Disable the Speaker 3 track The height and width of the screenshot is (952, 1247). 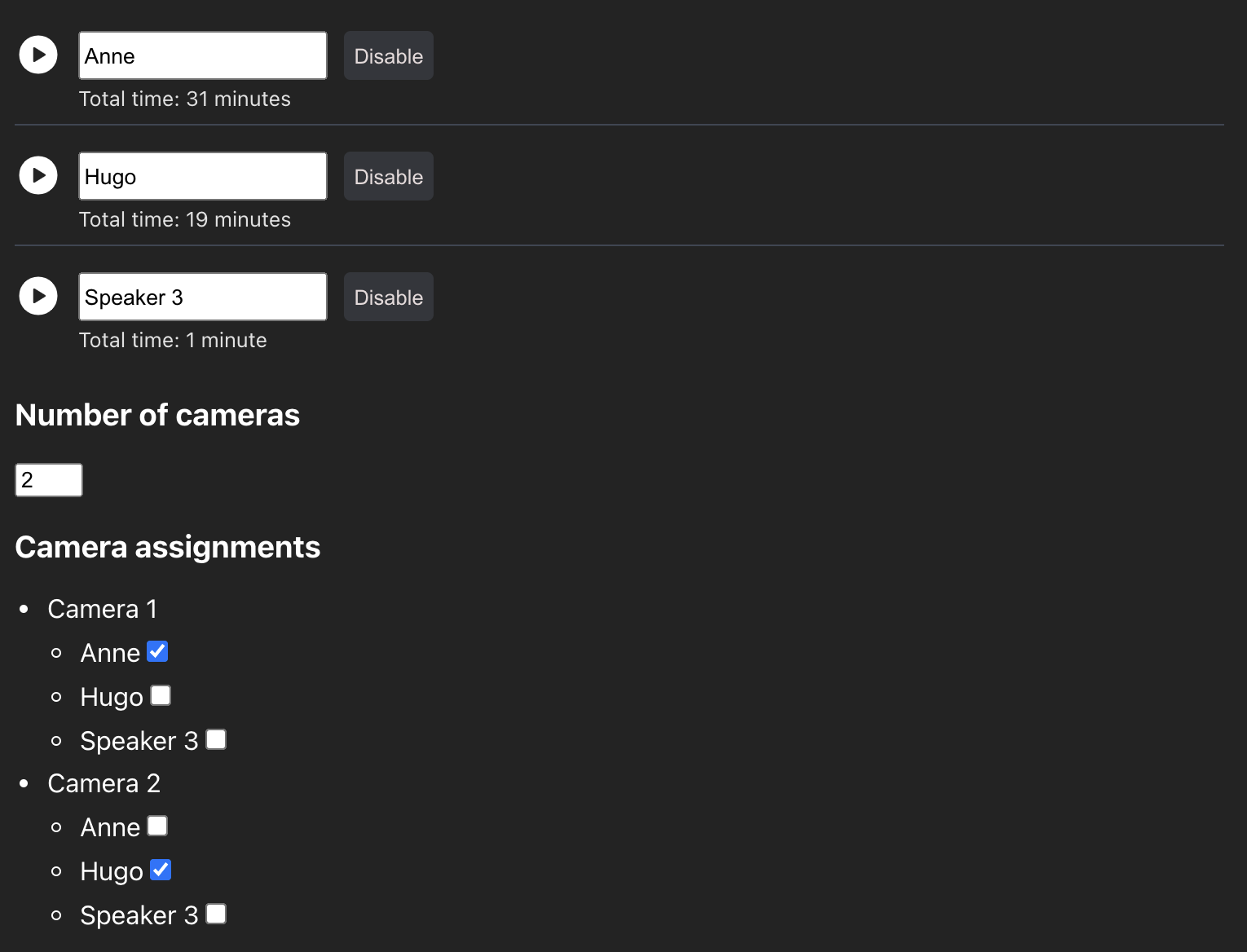[x=388, y=296]
